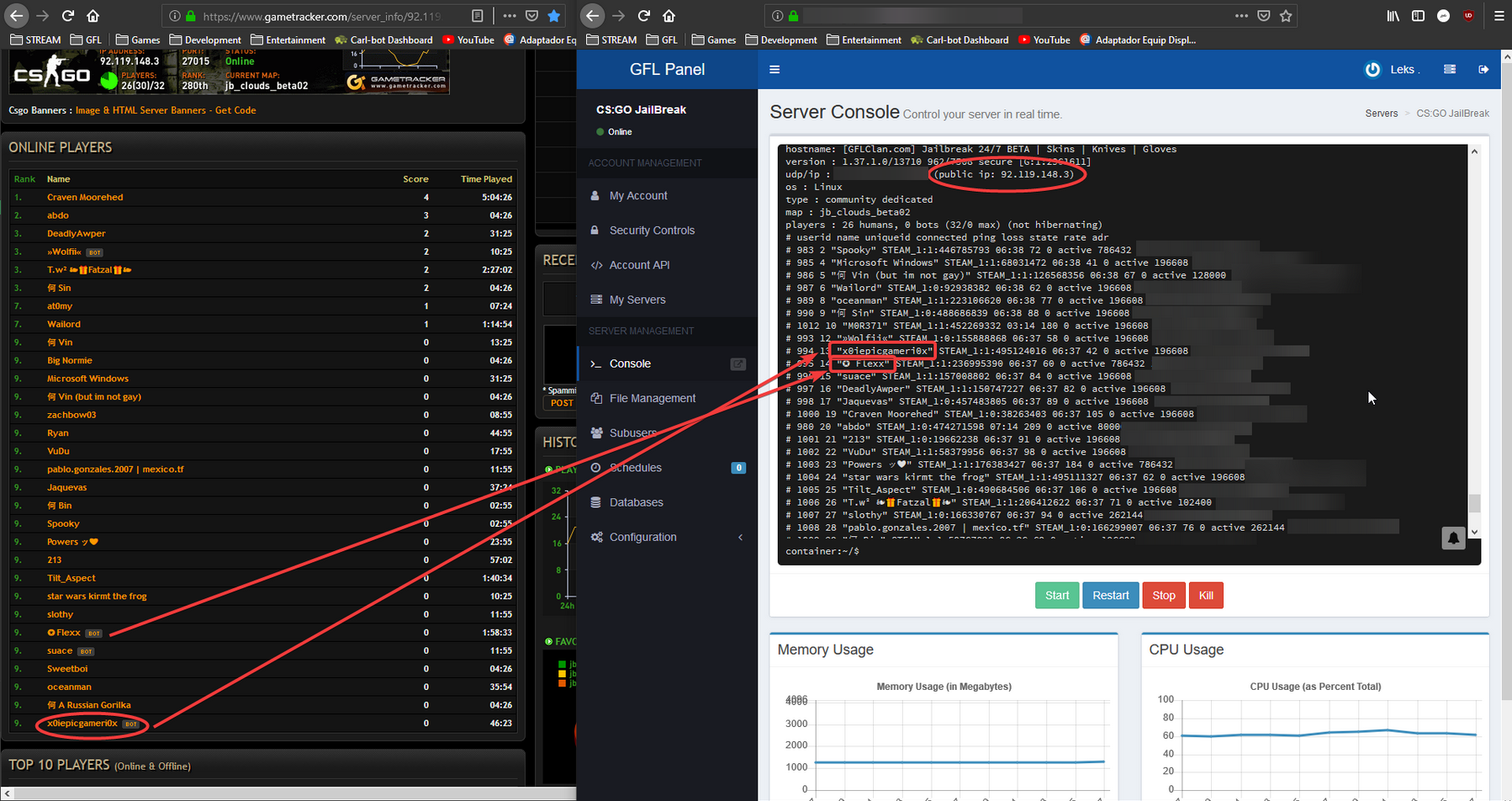This screenshot has height=801, width=1512.
Task: Toggle Firefox sidebar view icon
Action: coord(1418,15)
